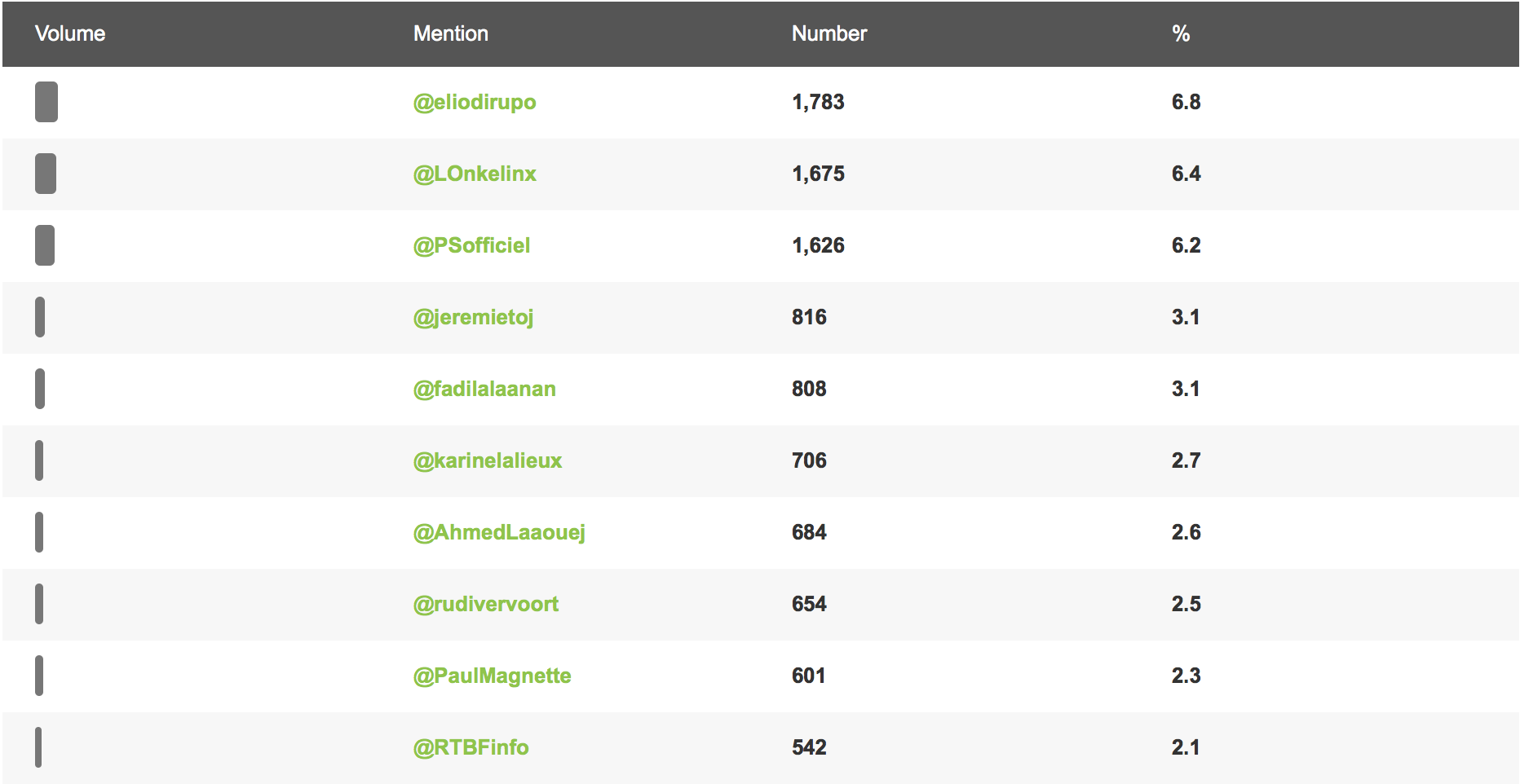The height and width of the screenshot is (784, 1520).
Task: Open the @karinelalieux profile link
Action: pyautogui.click(x=488, y=460)
